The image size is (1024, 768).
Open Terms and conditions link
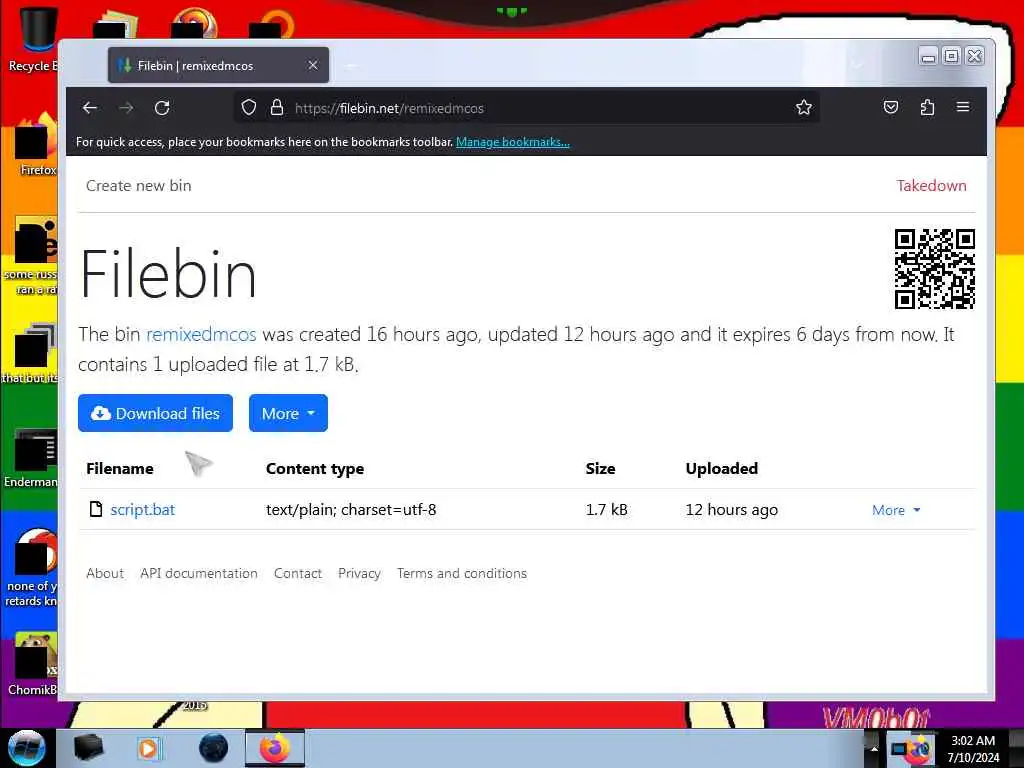pyautogui.click(x=462, y=573)
